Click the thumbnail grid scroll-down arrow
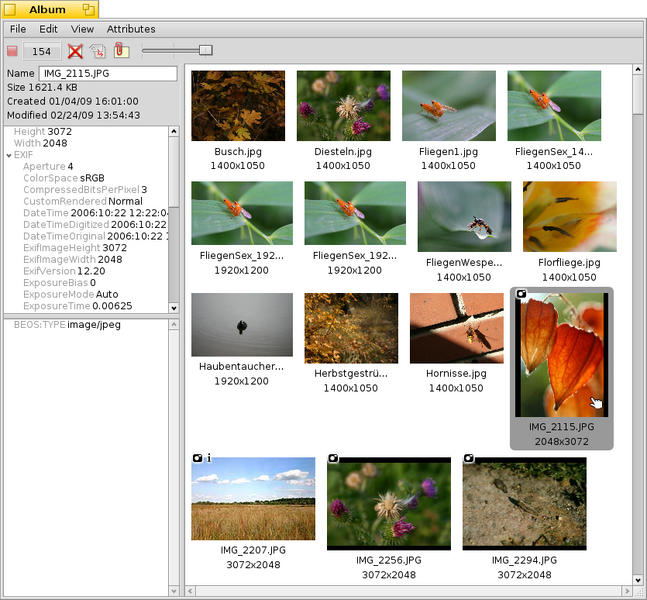Screen dimensions: 647x600 [638, 580]
